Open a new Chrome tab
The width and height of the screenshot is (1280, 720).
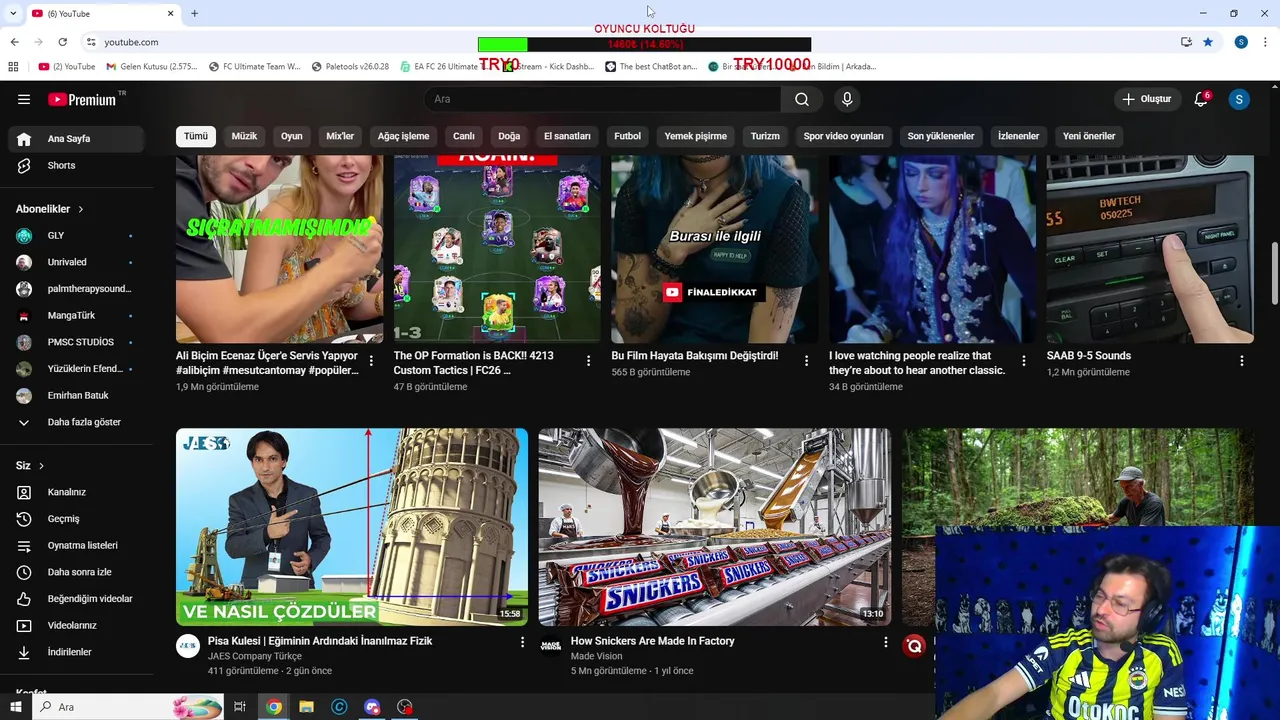(x=194, y=13)
